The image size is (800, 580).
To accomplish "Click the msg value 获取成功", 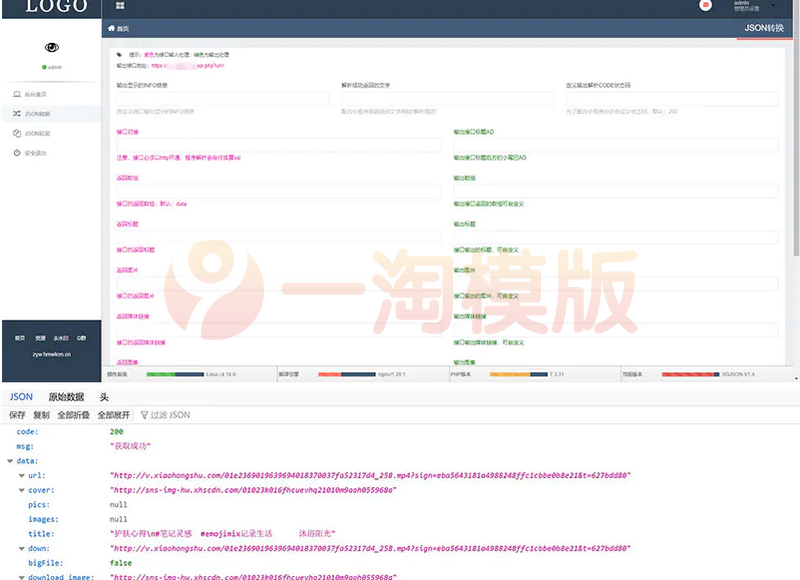I will [130, 446].
